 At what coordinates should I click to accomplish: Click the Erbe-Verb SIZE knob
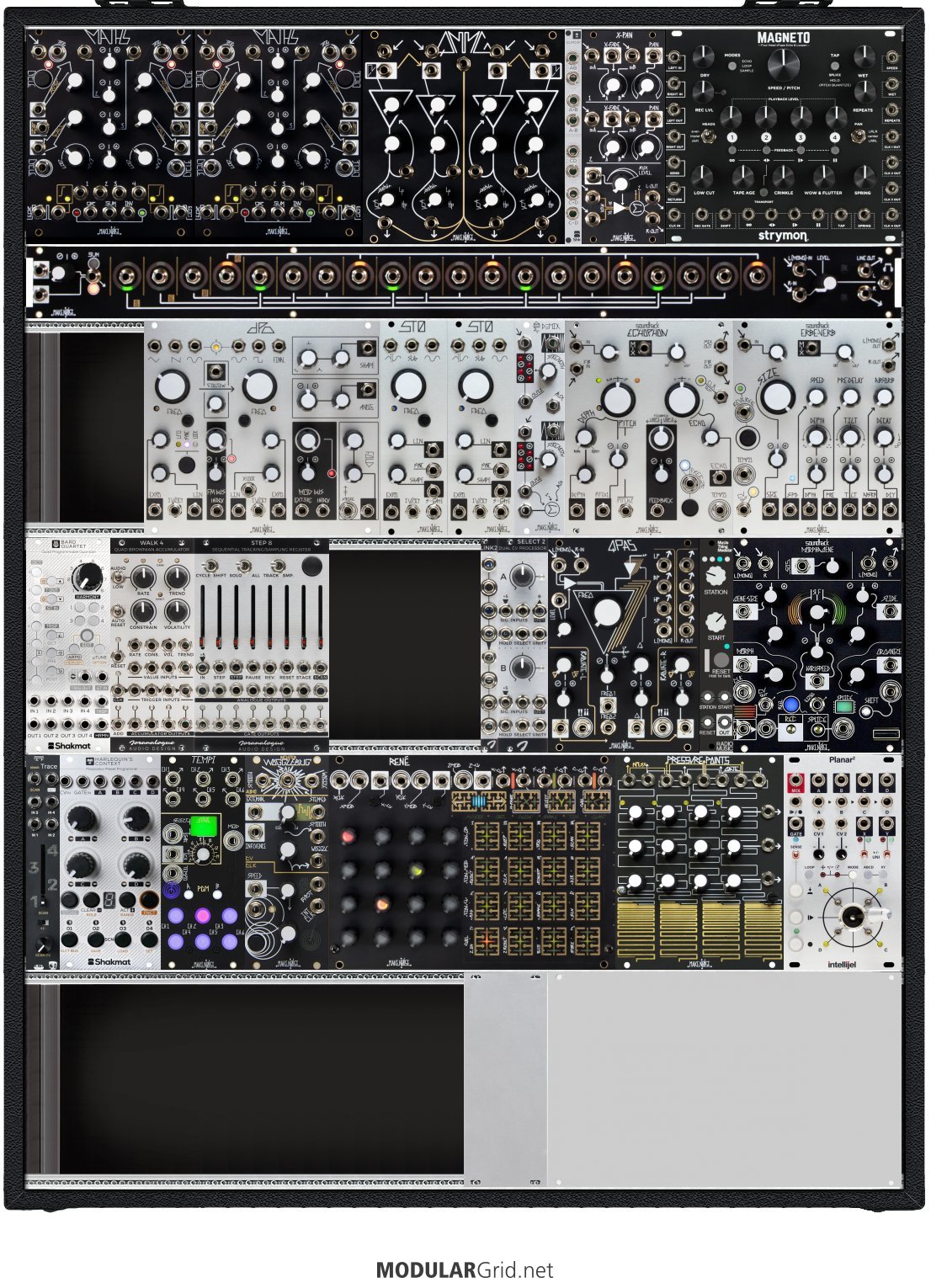779,398
